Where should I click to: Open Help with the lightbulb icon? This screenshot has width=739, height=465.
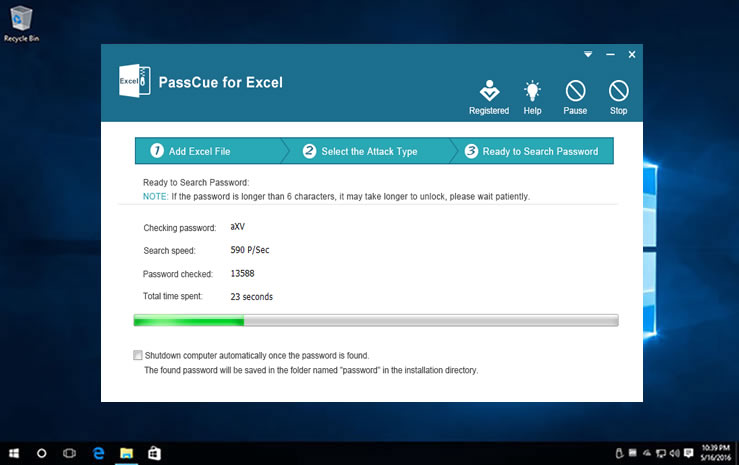point(532,97)
